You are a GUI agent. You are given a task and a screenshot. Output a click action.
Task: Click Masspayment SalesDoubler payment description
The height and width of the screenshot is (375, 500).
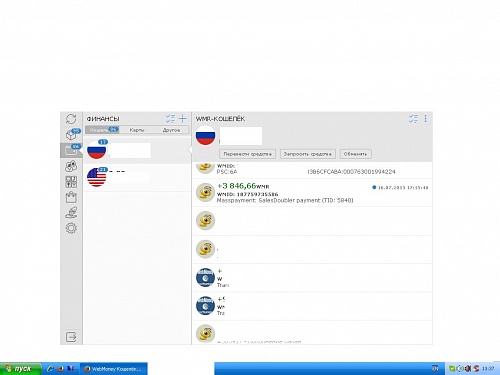[x=285, y=200]
